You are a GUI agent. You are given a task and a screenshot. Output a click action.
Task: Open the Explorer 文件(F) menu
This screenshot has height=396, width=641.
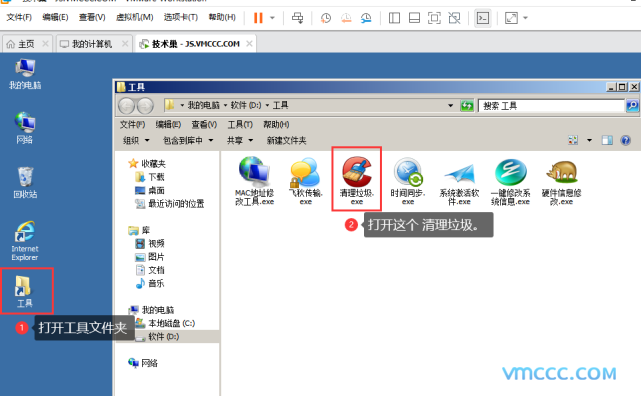click(132, 124)
